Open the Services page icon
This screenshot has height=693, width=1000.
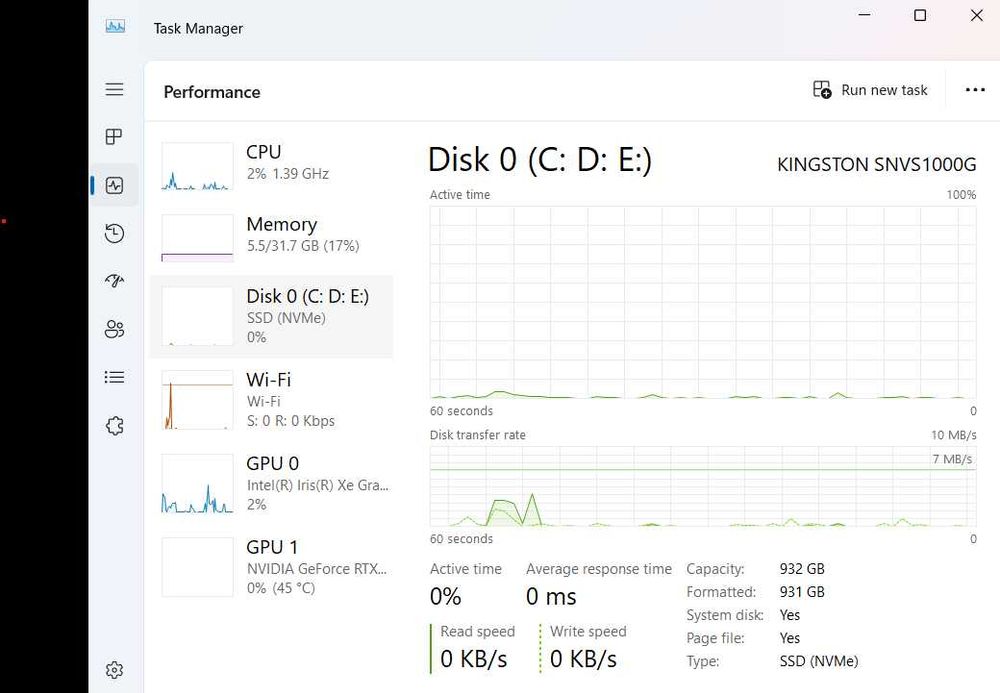[x=115, y=426]
